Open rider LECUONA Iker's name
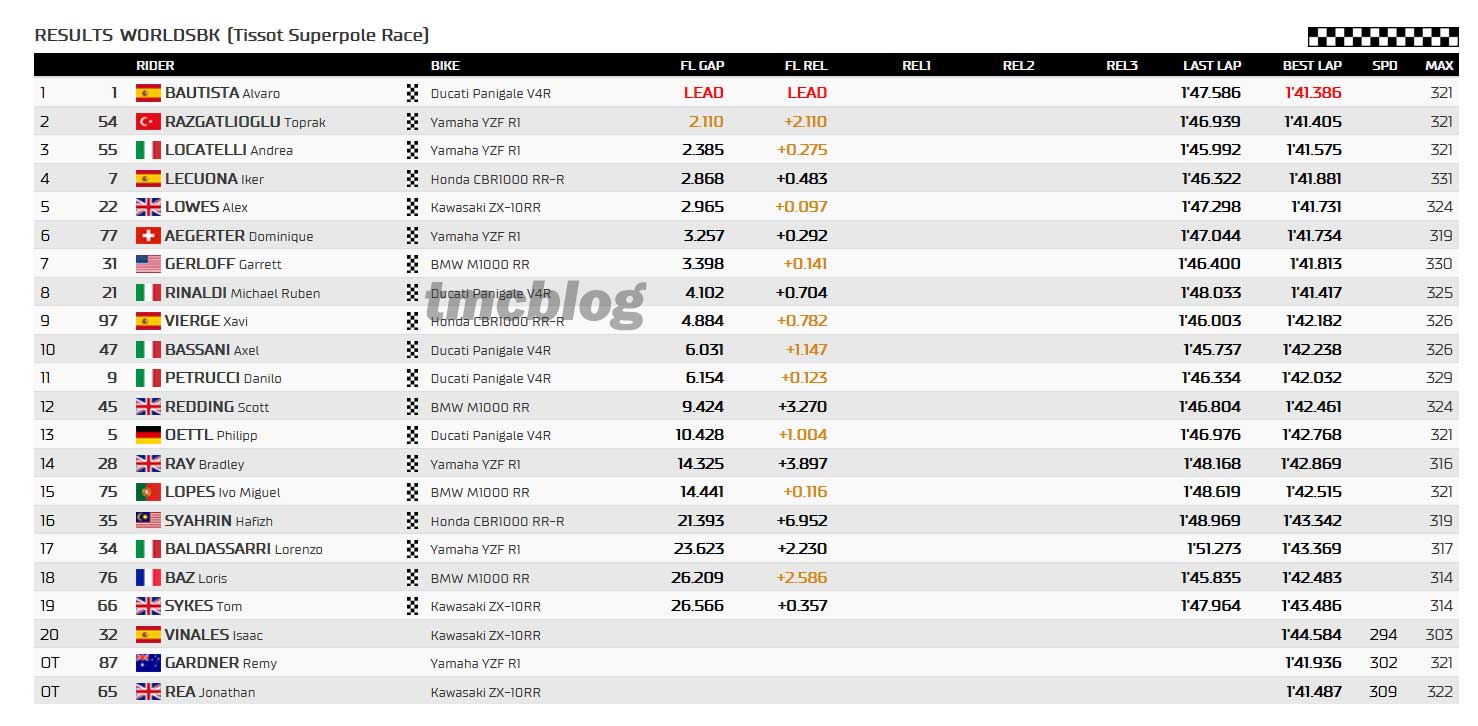This screenshot has width=1478, height=726. (x=214, y=179)
